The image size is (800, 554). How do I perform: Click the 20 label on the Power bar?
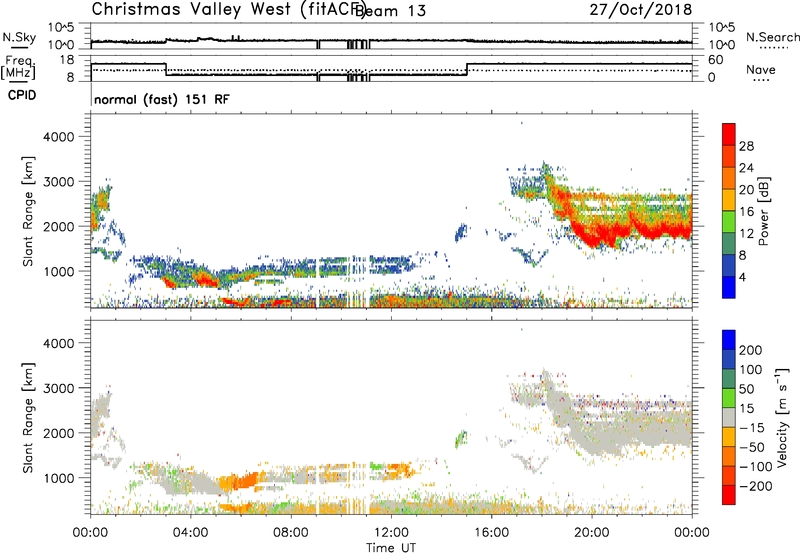[x=746, y=190]
